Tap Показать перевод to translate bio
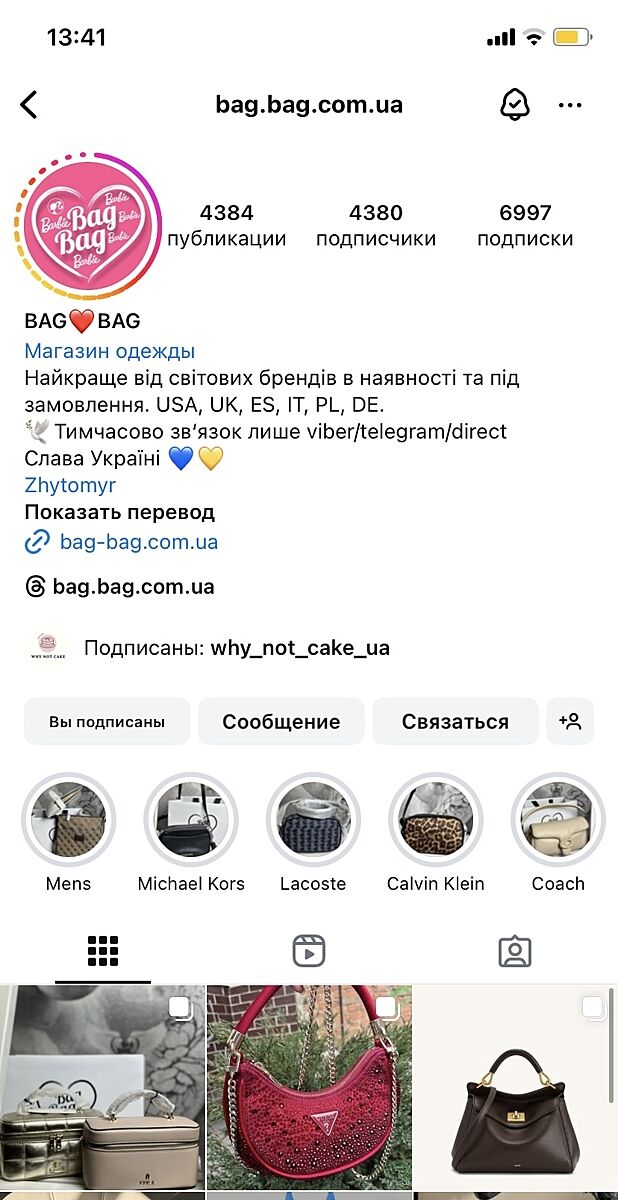This screenshot has height=1200, width=618. [120, 512]
